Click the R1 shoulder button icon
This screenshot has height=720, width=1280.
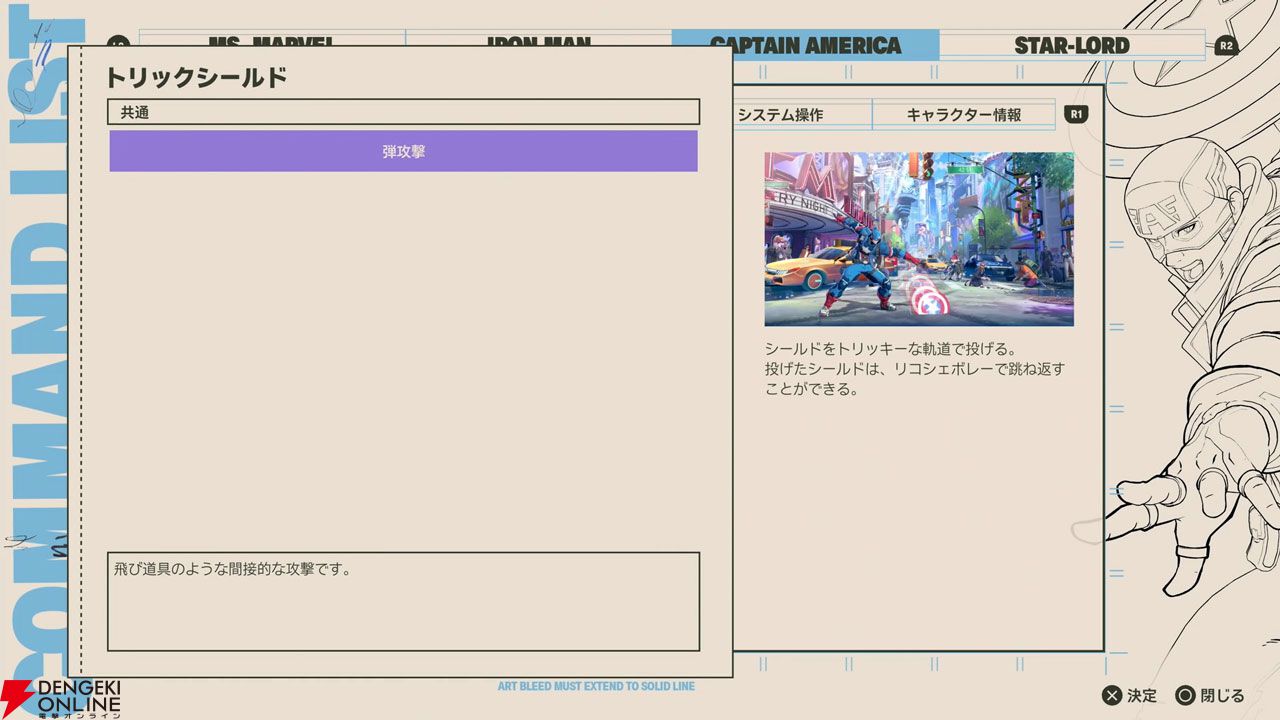[x=1076, y=114]
